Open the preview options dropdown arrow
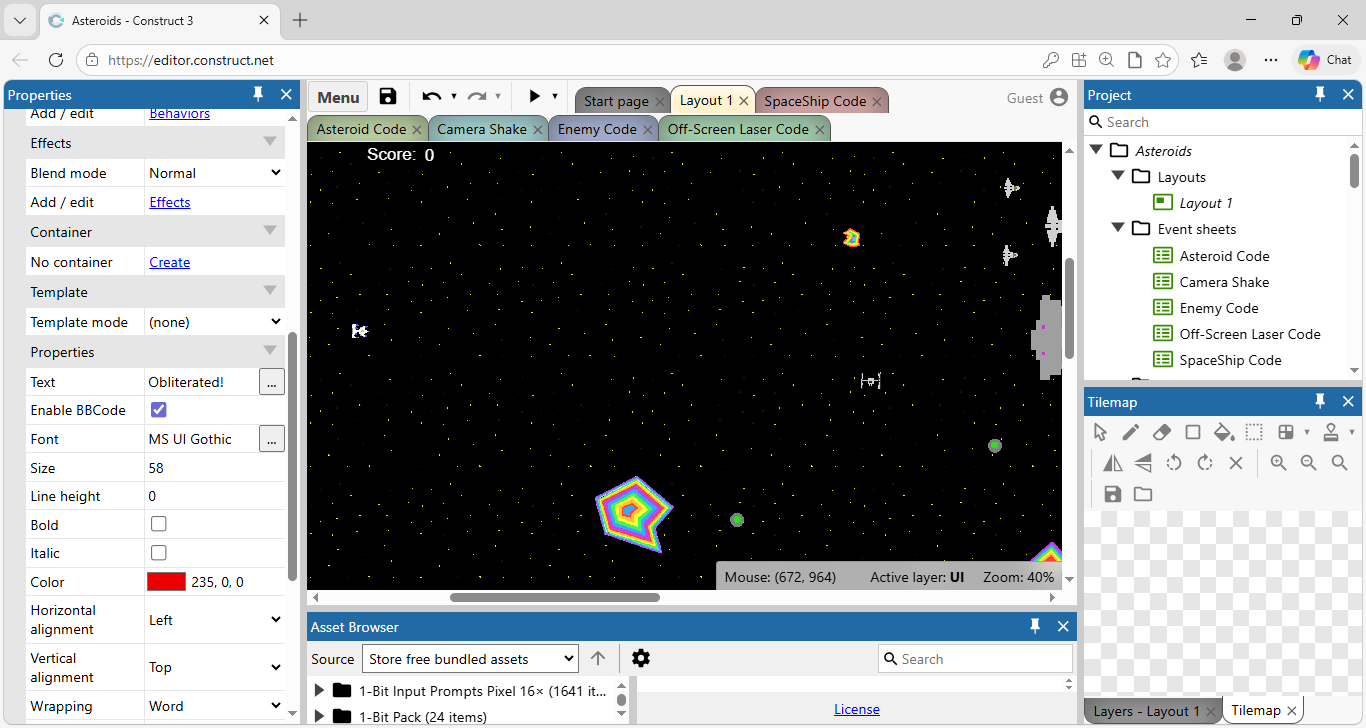This screenshot has height=728, width=1366. pyautogui.click(x=555, y=97)
